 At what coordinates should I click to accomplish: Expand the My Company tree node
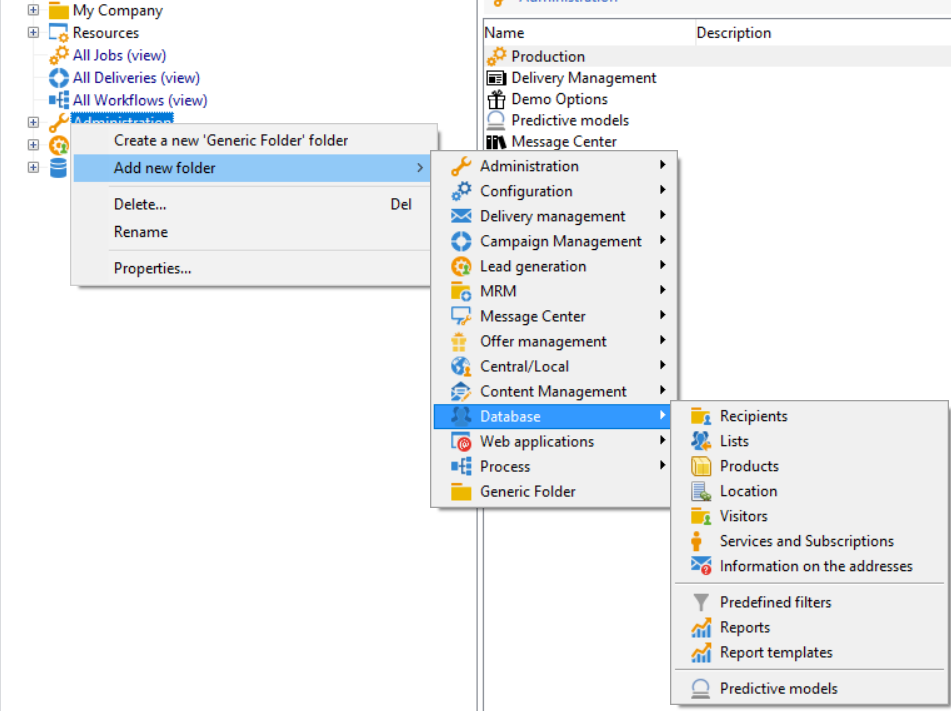pos(33,10)
